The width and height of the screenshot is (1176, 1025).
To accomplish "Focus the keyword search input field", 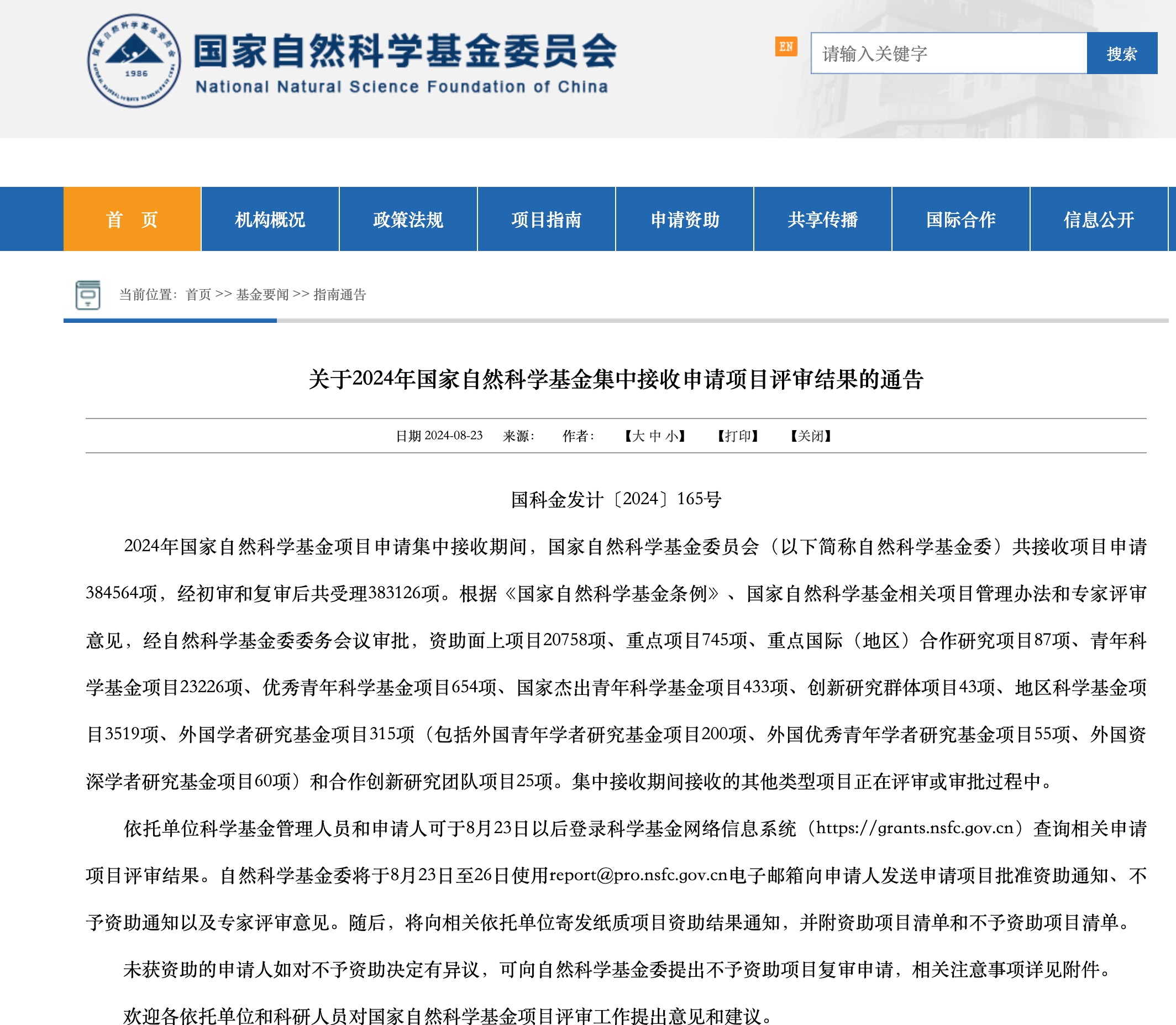I will tap(948, 53).
